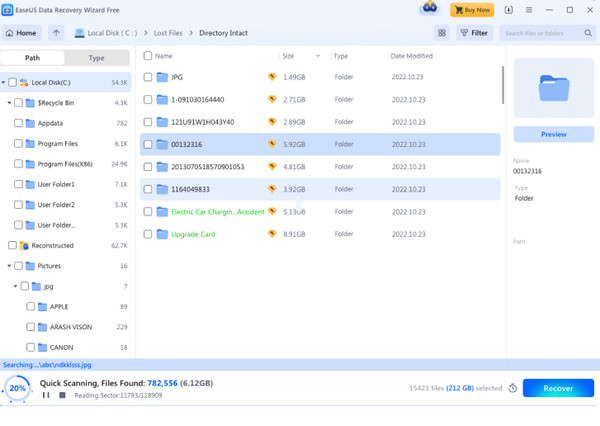Viewport: 600px width, 426px height.
Task: Open the hamburger menu in title bar
Action: click(x=529, y=10)
